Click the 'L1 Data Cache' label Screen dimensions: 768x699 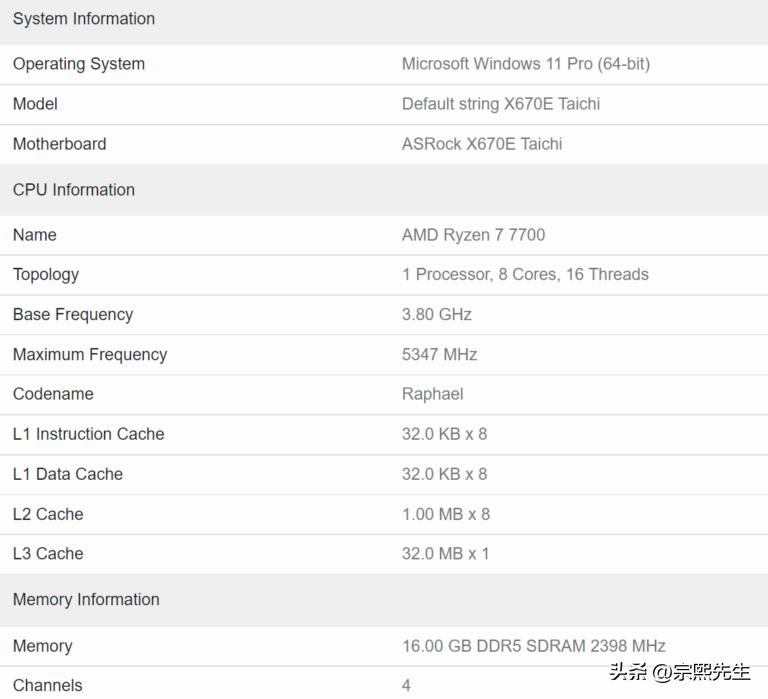coord(68,475)
